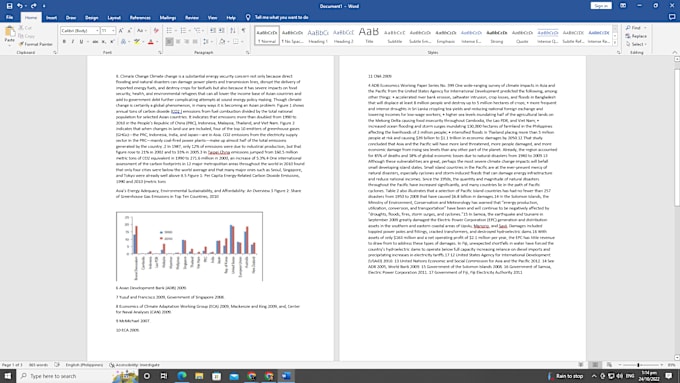Toggle bold formatting
The image size is (680, 383).
tap(64, 42)
